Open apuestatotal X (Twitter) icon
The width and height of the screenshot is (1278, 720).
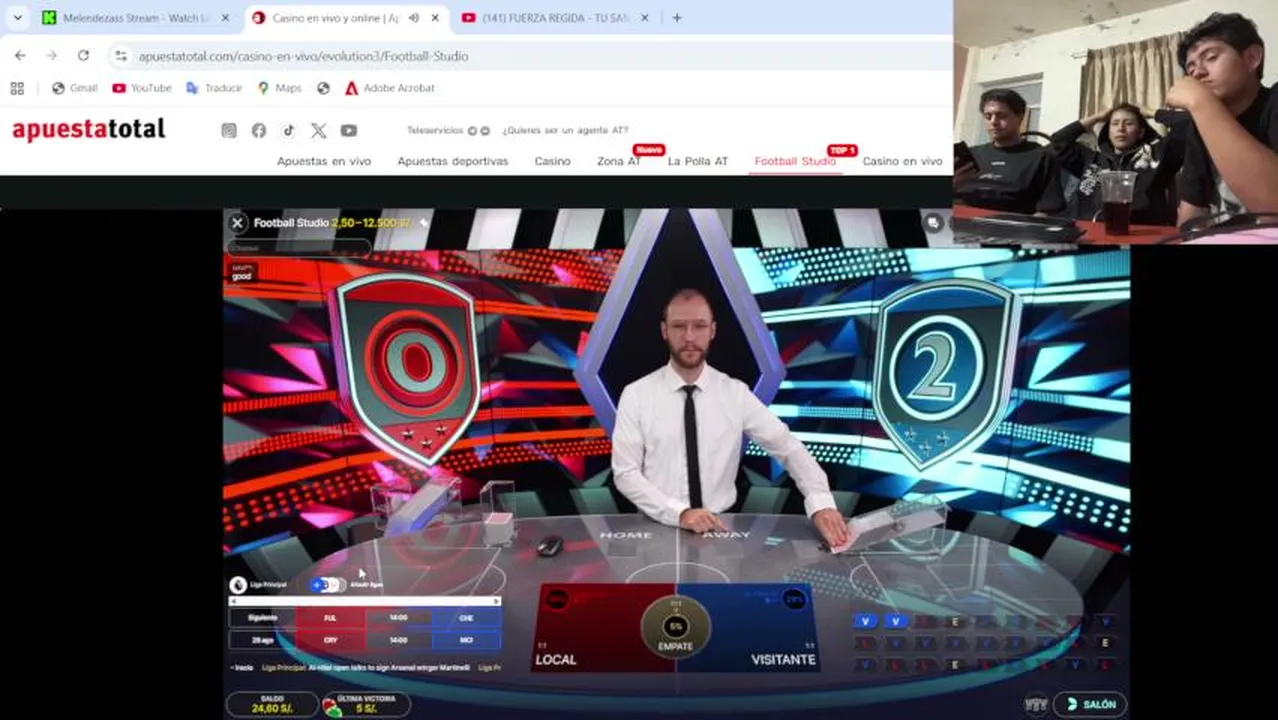pyautogui.click(x=318, y=130)
